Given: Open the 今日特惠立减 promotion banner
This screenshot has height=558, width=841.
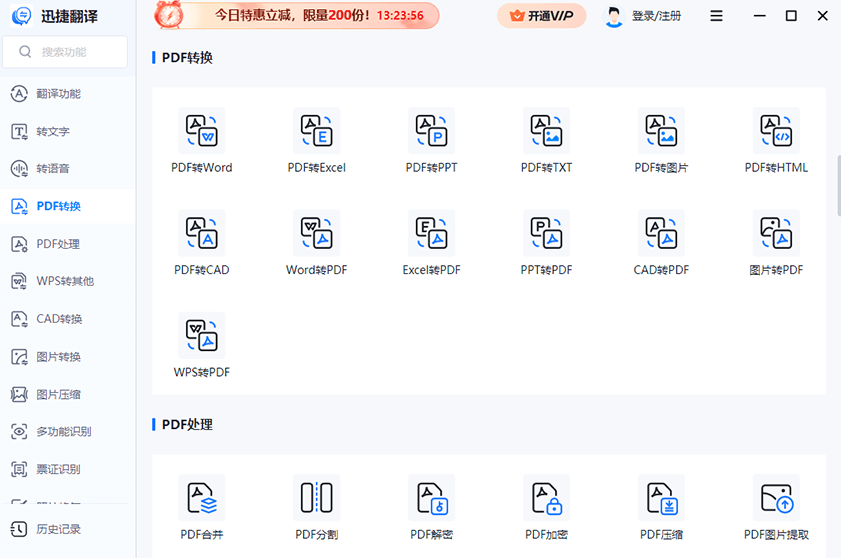Looking at the screenshot, I should pos(297,16).
